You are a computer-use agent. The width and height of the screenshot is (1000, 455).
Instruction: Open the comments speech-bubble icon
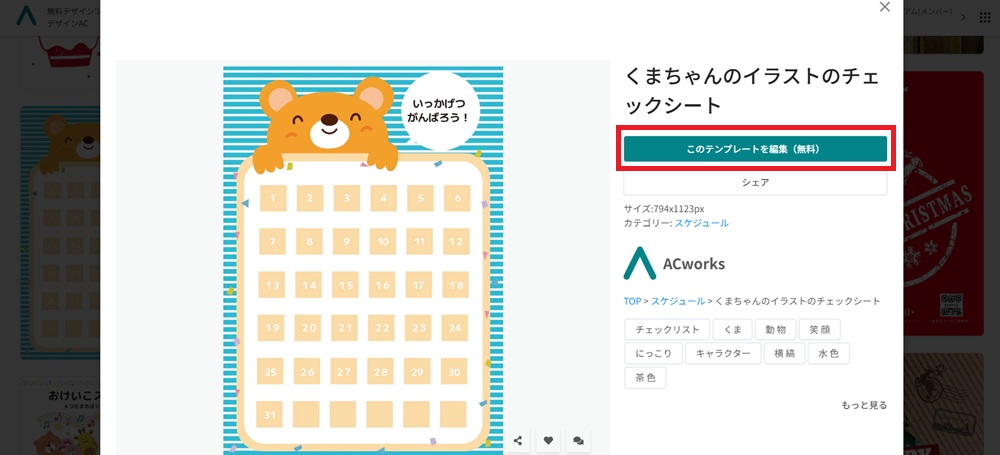point(578,440)
